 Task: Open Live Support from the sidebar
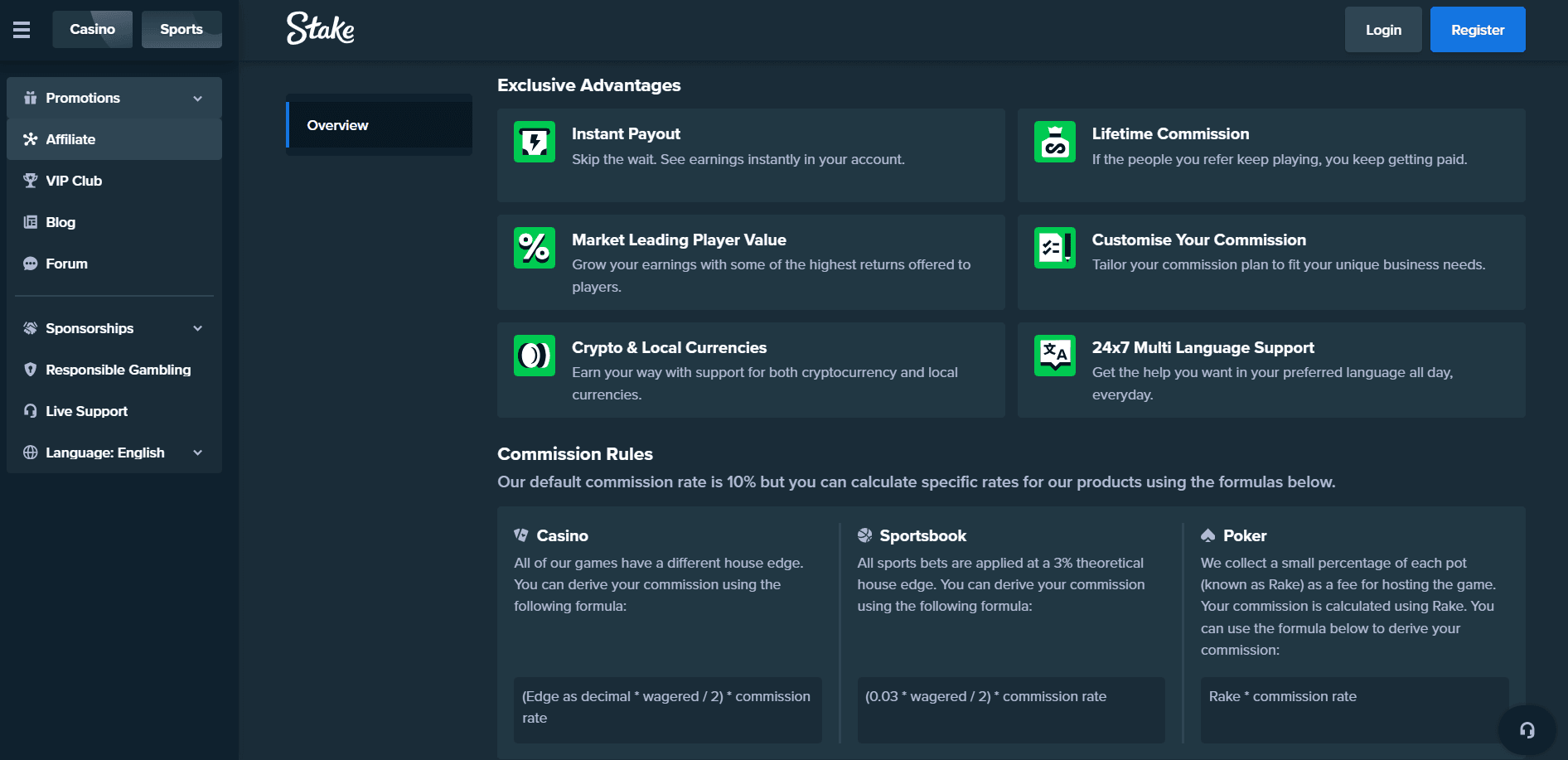tap(114, 411)
